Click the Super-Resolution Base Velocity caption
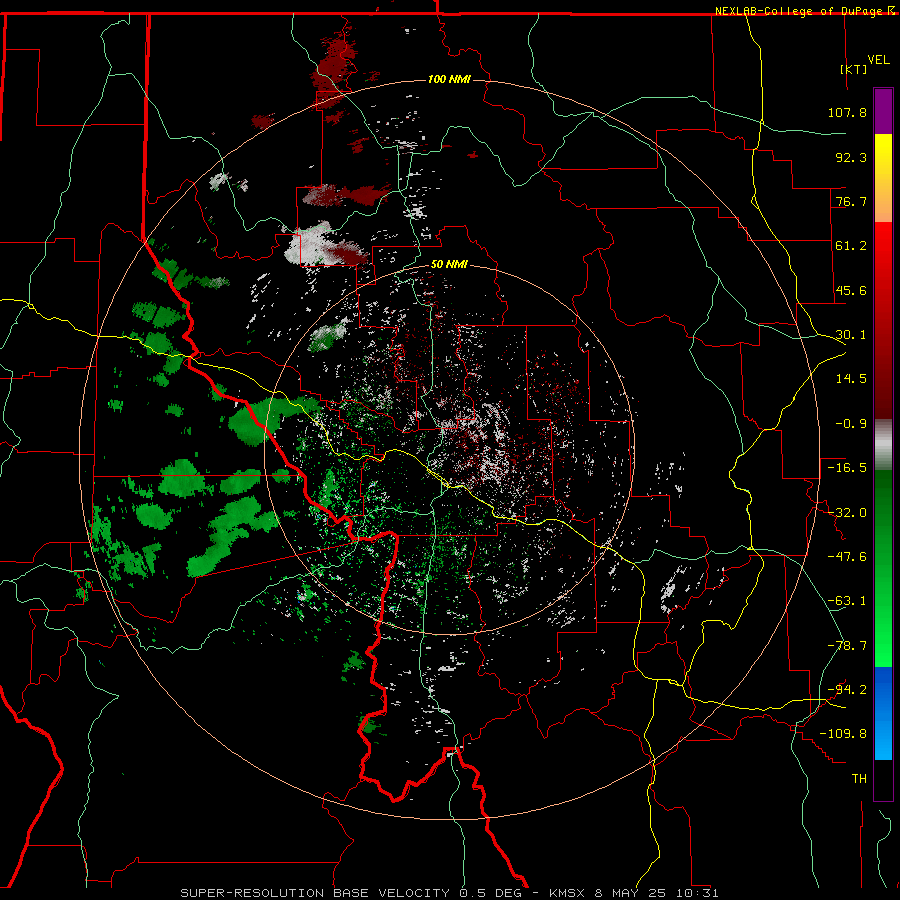 tap(449, 893)
